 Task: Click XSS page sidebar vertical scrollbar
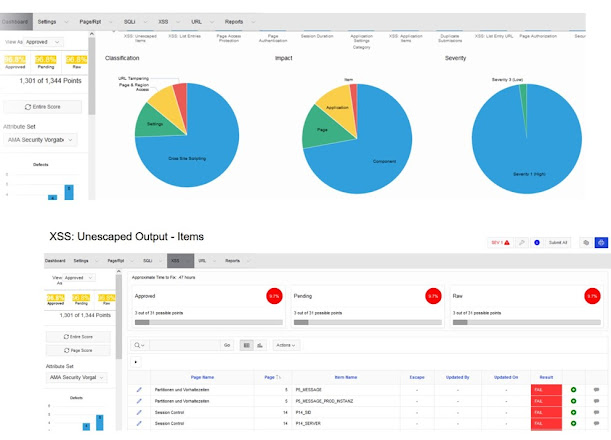tap(119, 316)
